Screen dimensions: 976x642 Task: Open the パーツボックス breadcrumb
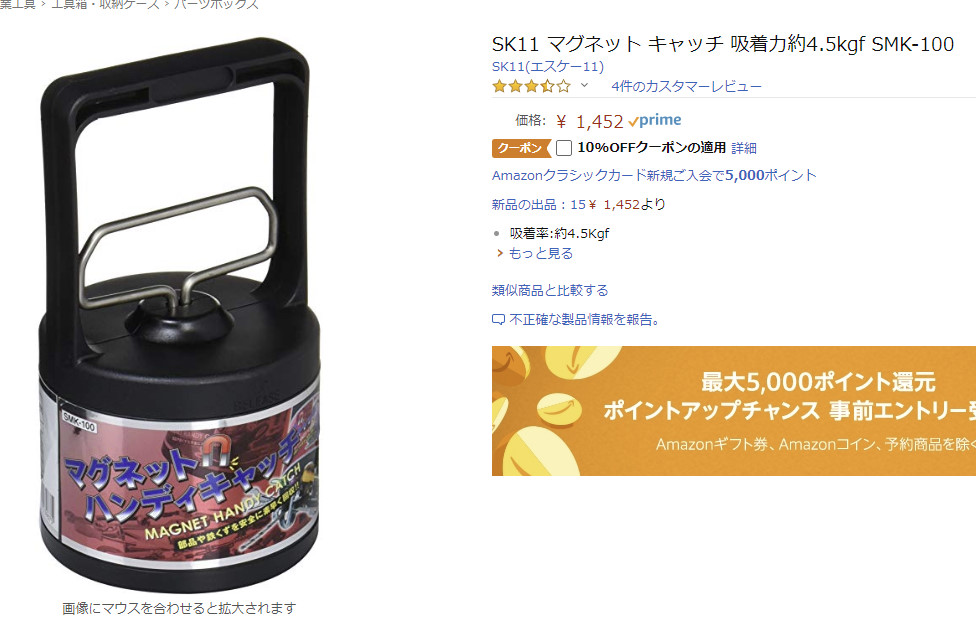[x=216, y=4]
